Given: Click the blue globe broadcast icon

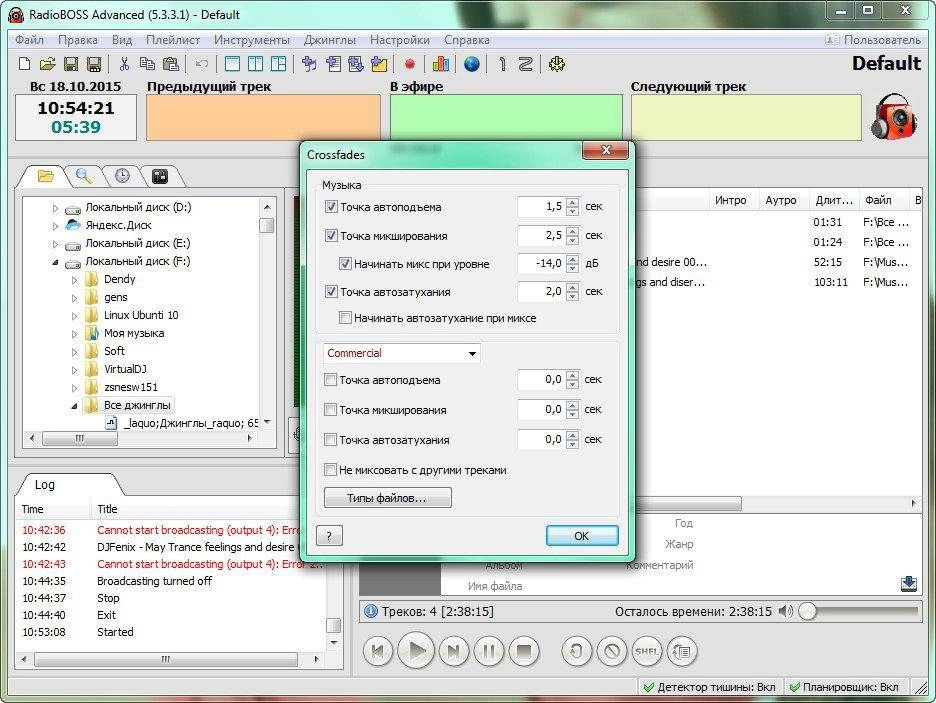Looking at the screenshot, I should (472, 64).
